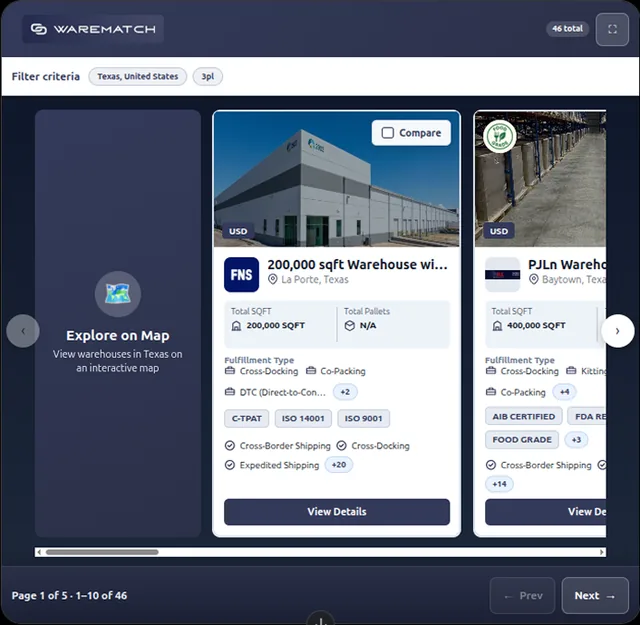Select the FOOD GRADE tag

(522, 440)
